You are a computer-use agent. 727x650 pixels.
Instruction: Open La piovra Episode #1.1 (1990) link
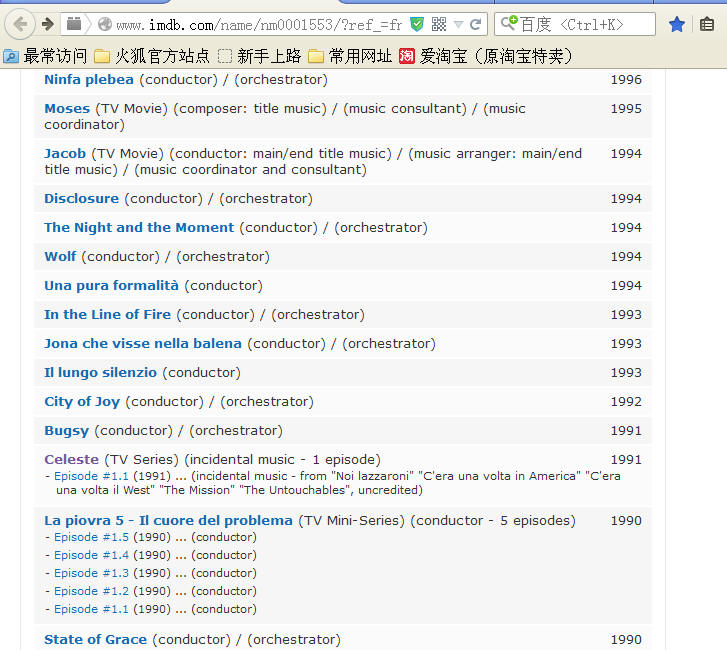tap(91, 609)
